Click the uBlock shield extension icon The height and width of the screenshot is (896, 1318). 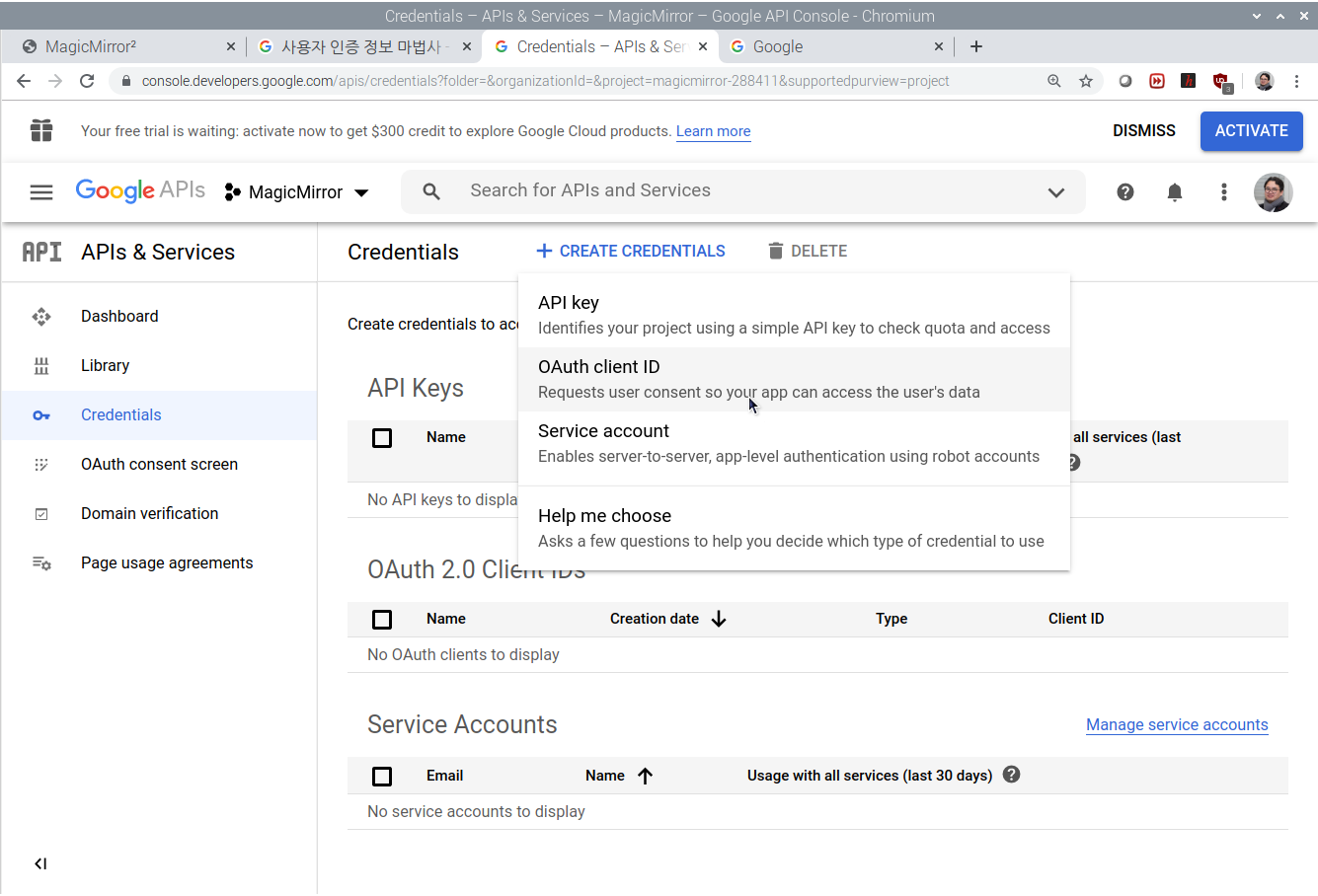coord(1222,82)
